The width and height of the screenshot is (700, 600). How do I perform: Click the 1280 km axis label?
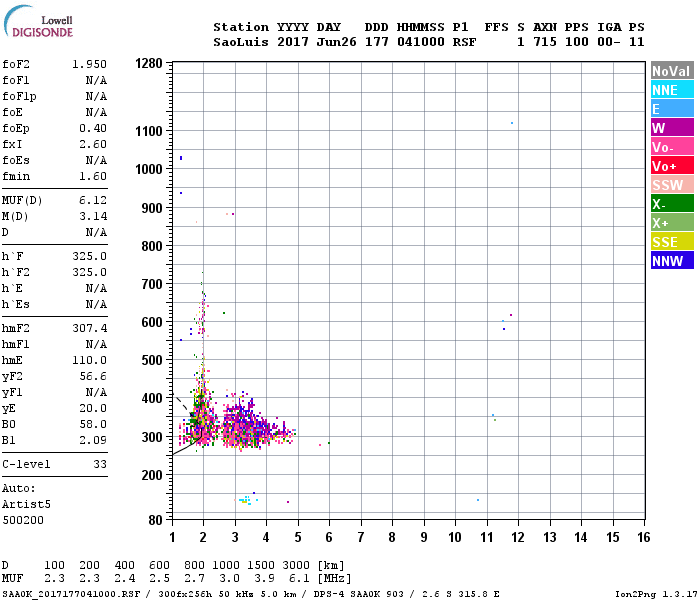pyautogui.click(x=149, y=63)
